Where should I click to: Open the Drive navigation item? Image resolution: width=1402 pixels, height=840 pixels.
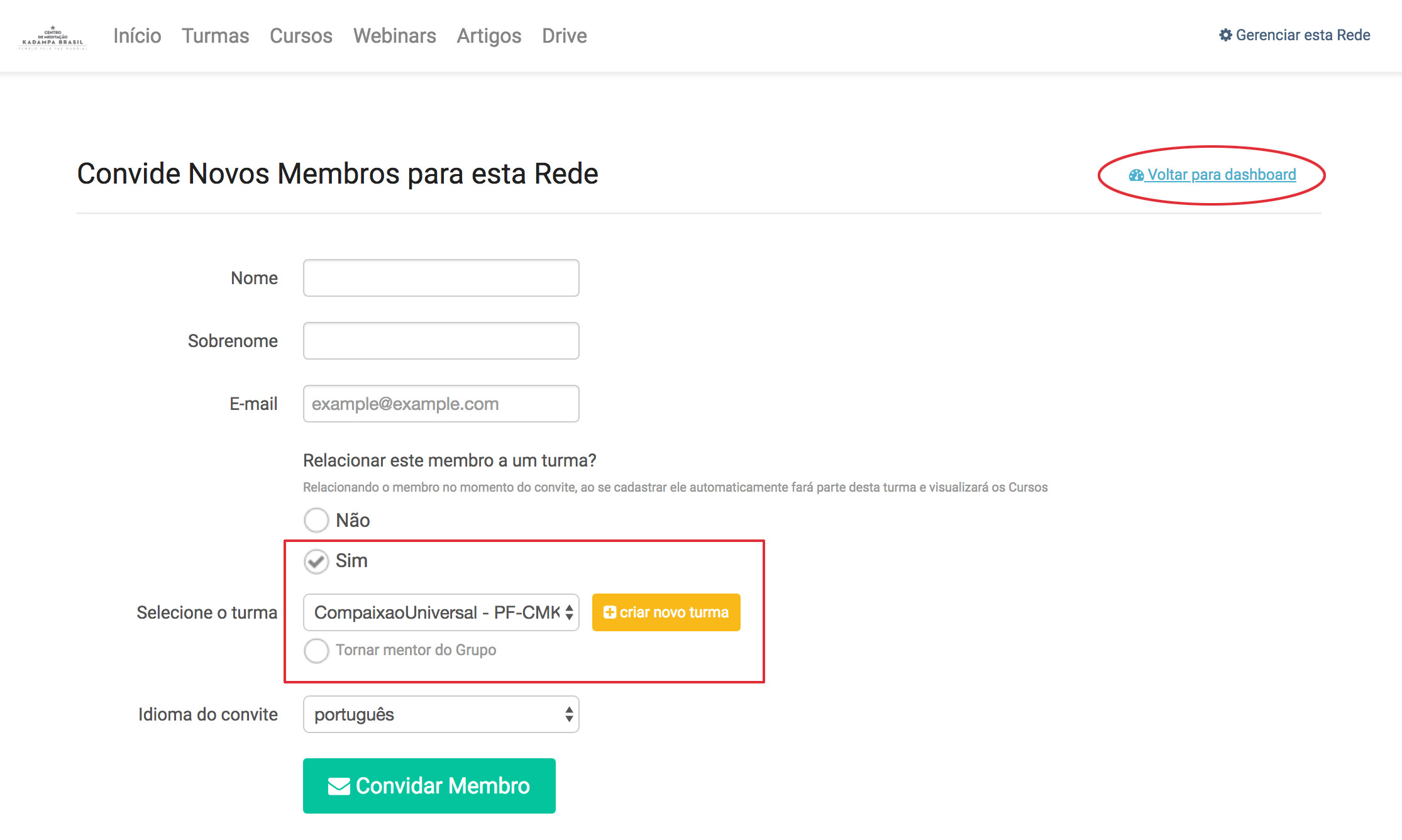tap(564, 36)
